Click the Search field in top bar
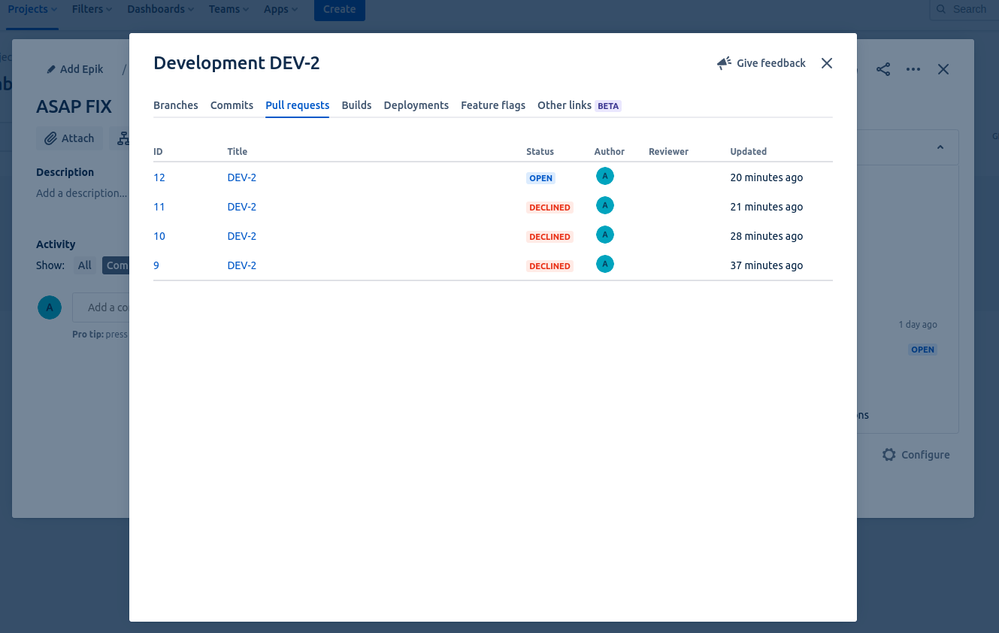The height and width of the screenshot is (633, 999). point(965,9)
